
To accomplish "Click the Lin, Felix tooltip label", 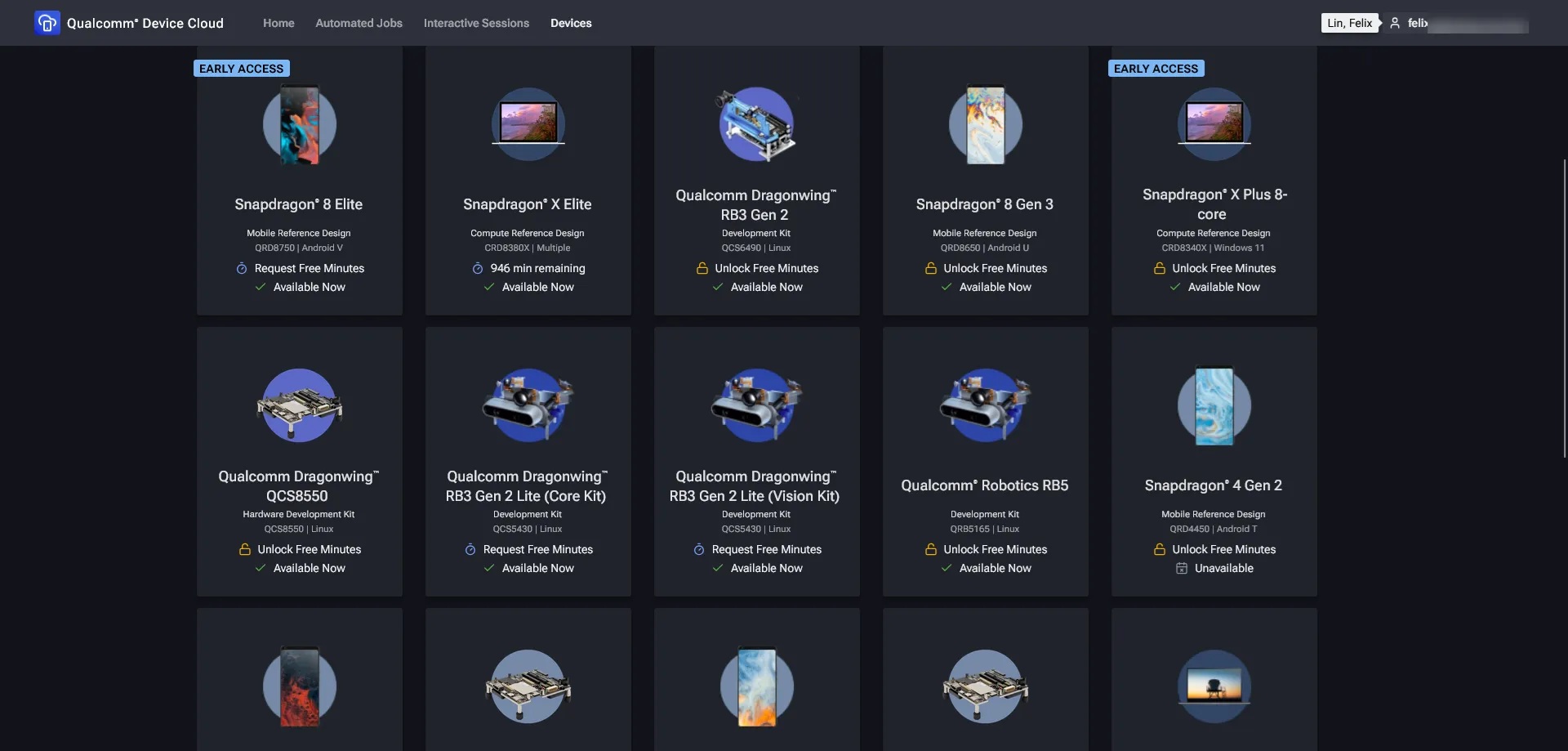I will pyautogui.click(x=1349, y=23).
